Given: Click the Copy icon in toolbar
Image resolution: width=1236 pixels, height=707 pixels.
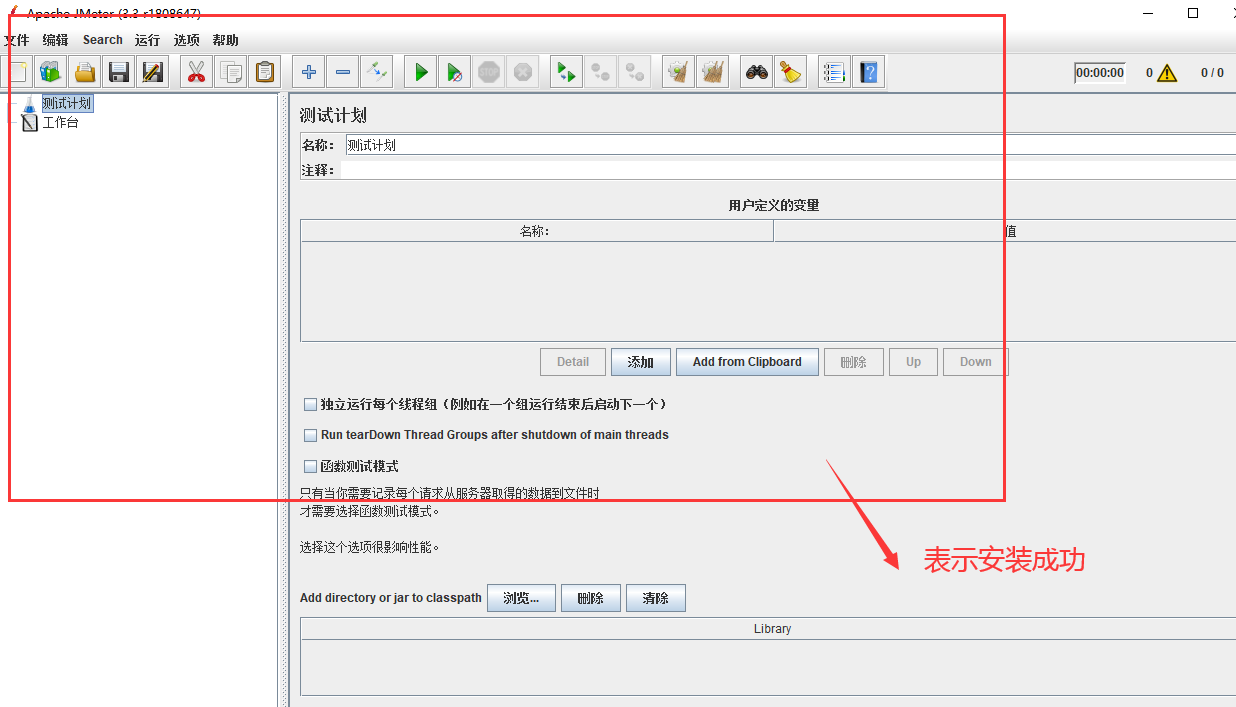Looking at the screenshot, I should (x=231, y=72).
